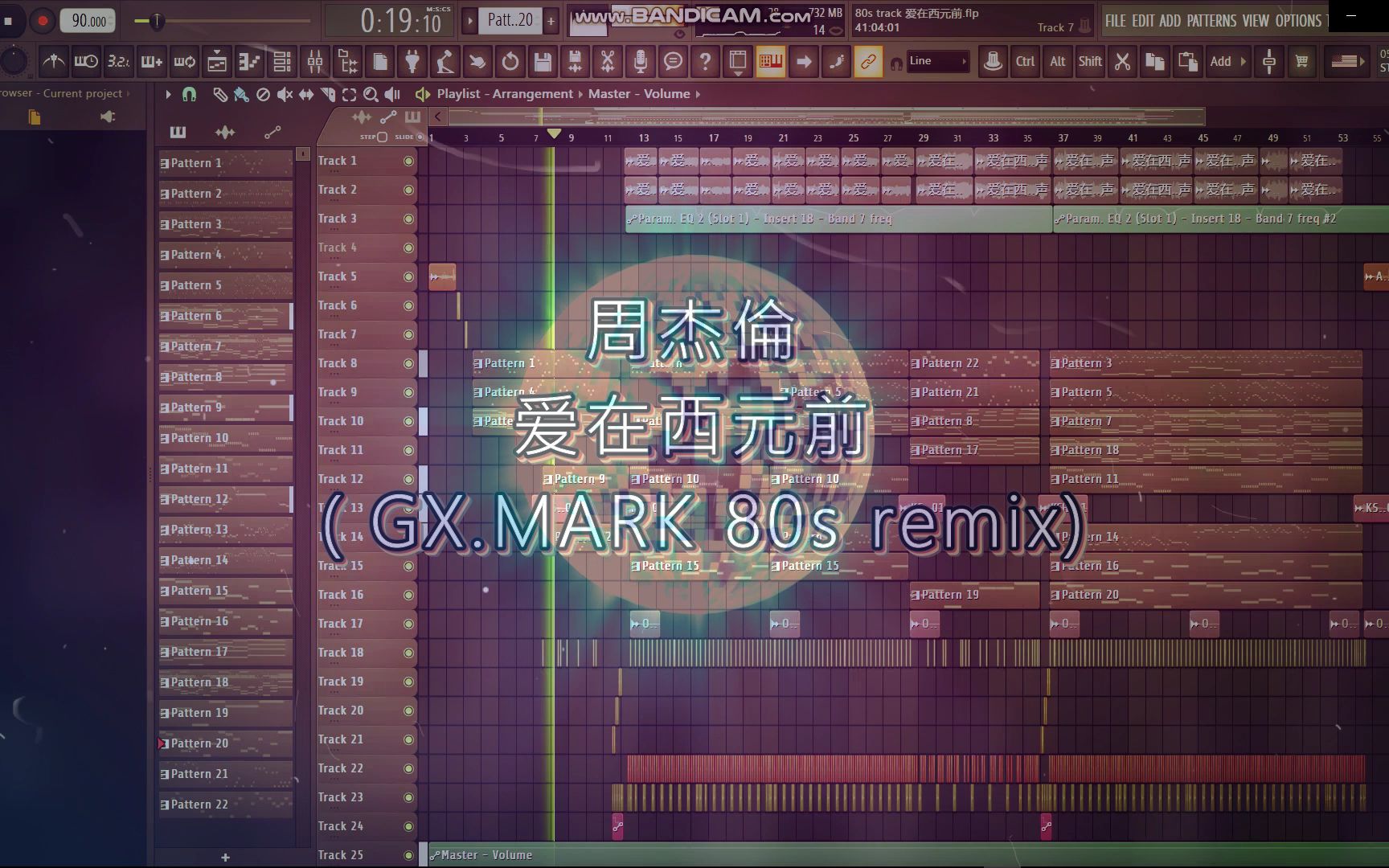Toggle the playlist snap magnet icon
The width and height of the screenshot is (1389, 868).
tap(190, 94)
